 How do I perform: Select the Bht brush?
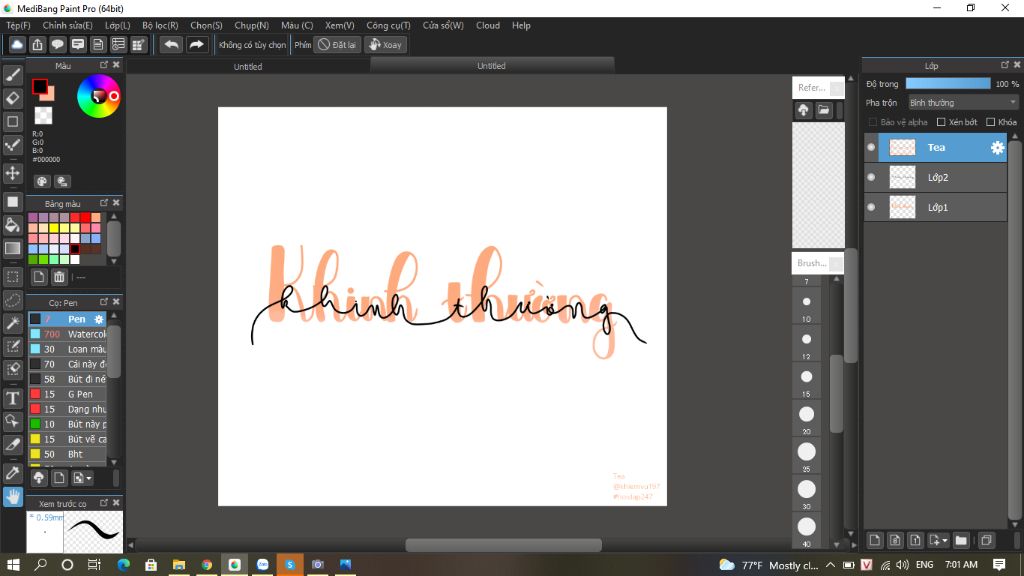click(68, 455)
